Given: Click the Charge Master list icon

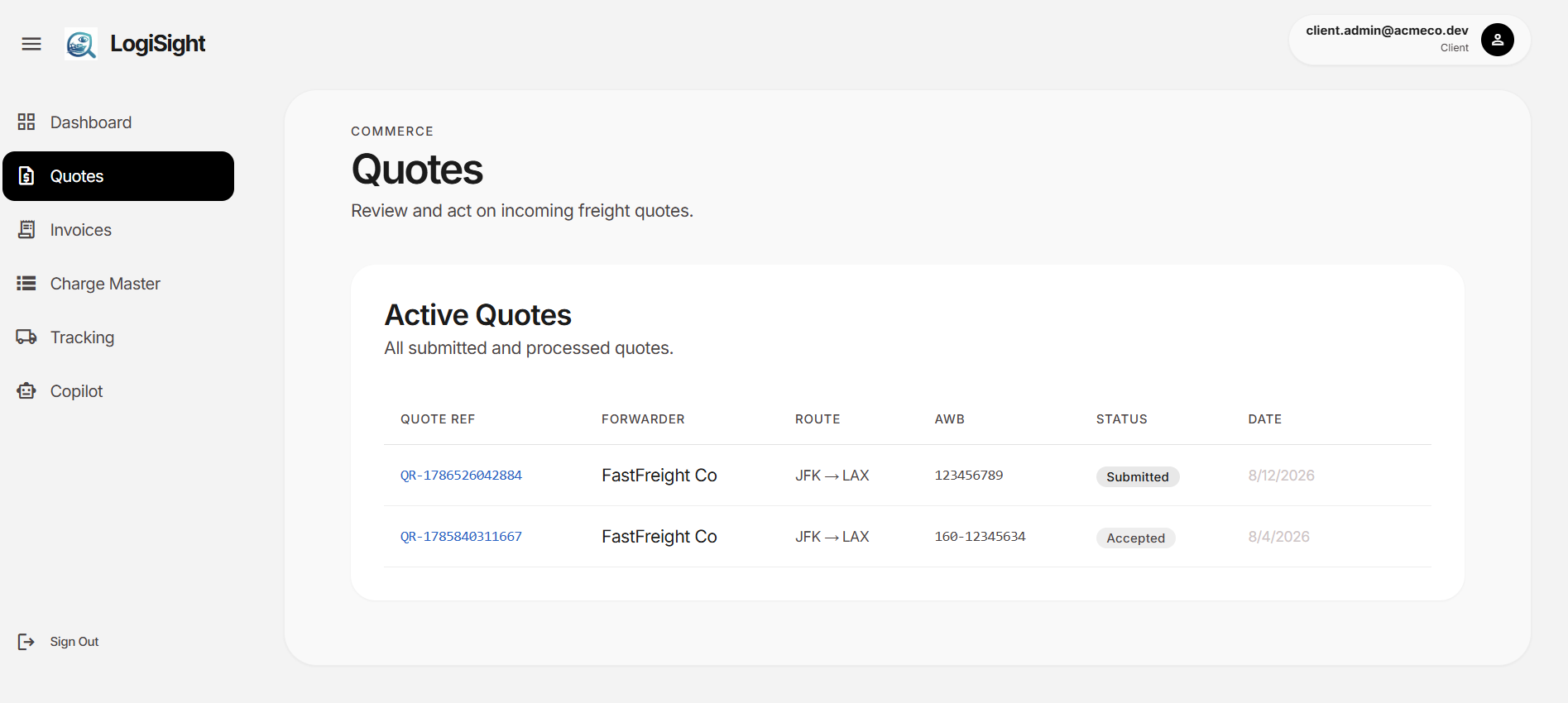Looking at the screenshot, I should click(26, 284).
